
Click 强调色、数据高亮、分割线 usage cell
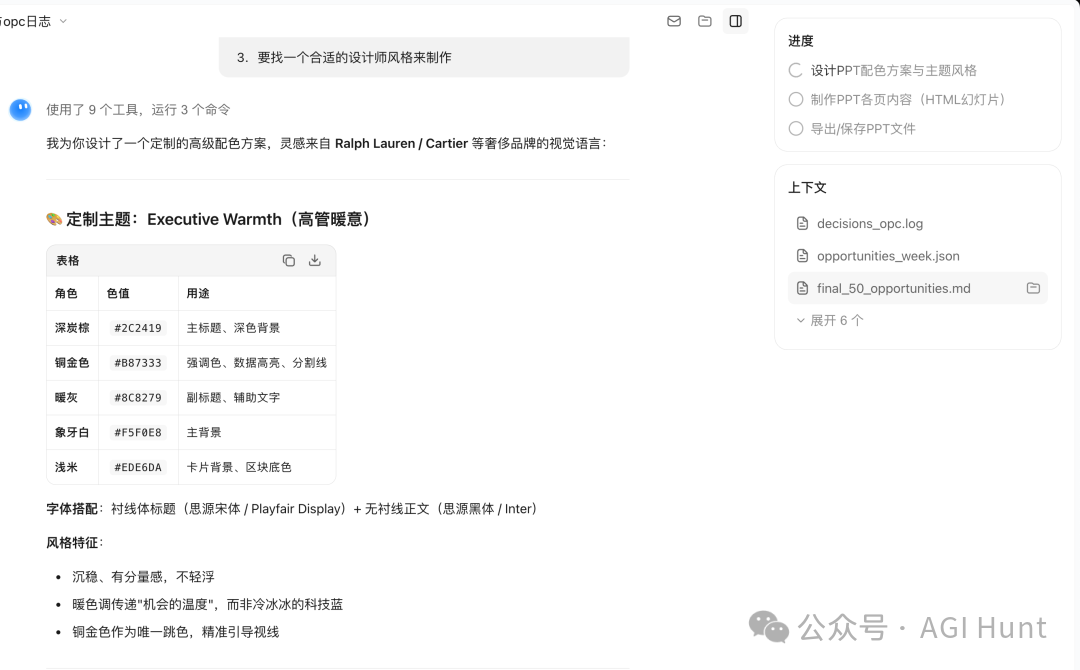(257, 363)
